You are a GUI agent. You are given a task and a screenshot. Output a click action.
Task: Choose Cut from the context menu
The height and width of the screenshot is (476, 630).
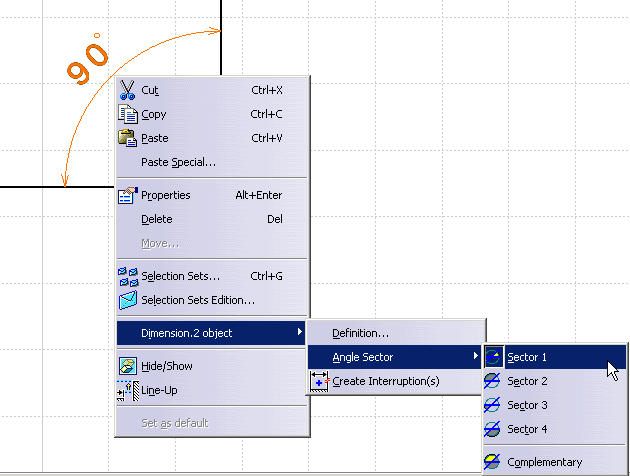click(x=212, y=90)
